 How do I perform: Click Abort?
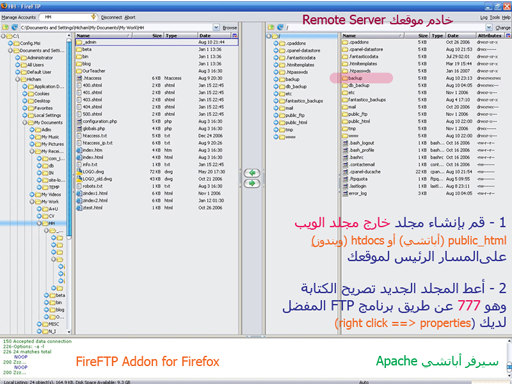[x=130, y=17]
